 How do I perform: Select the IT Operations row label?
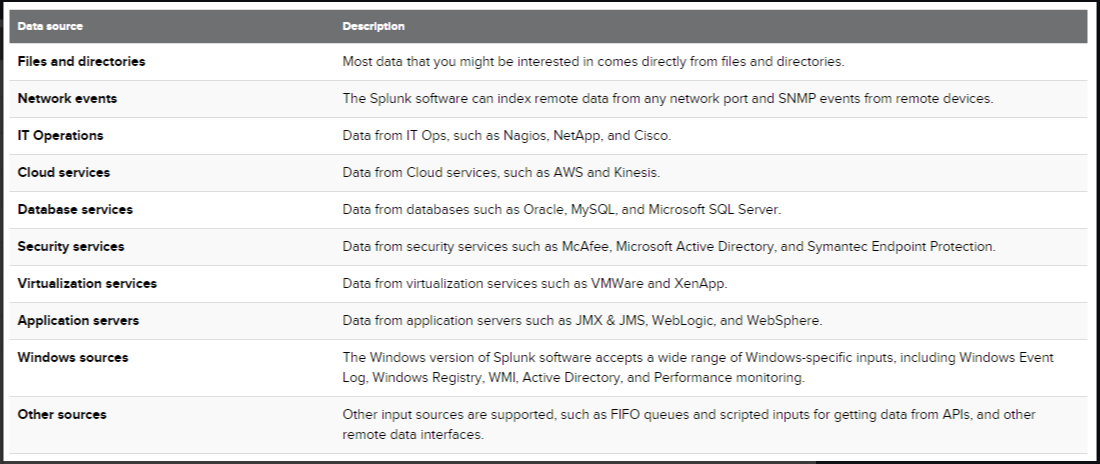click(x=60, y=136)
